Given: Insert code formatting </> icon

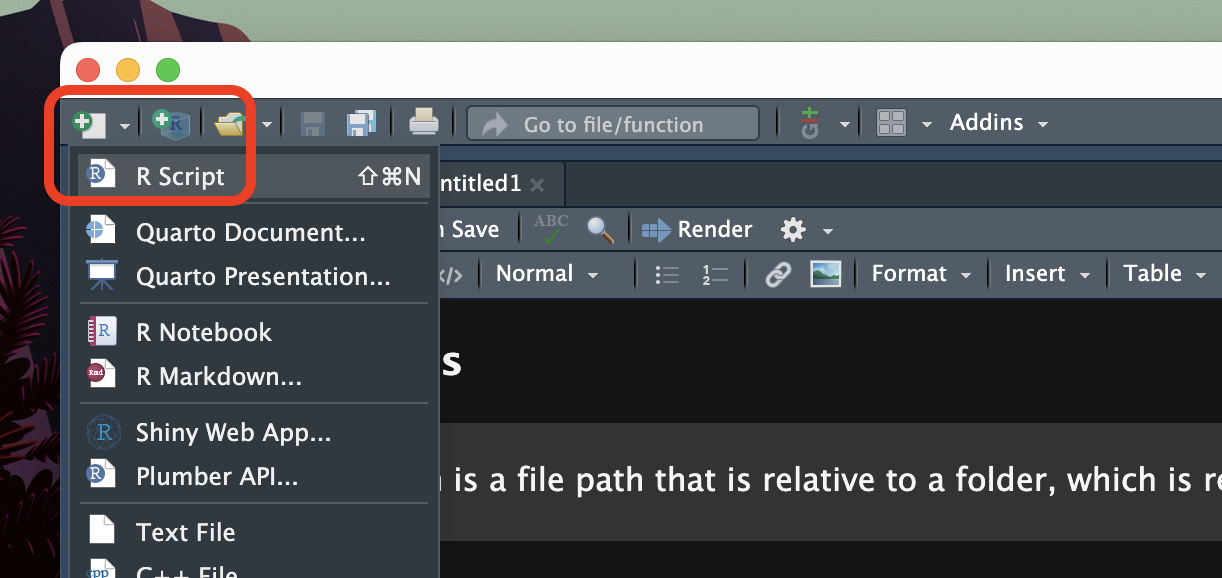Looking at the screenshot, I should [x=451, y=275].
